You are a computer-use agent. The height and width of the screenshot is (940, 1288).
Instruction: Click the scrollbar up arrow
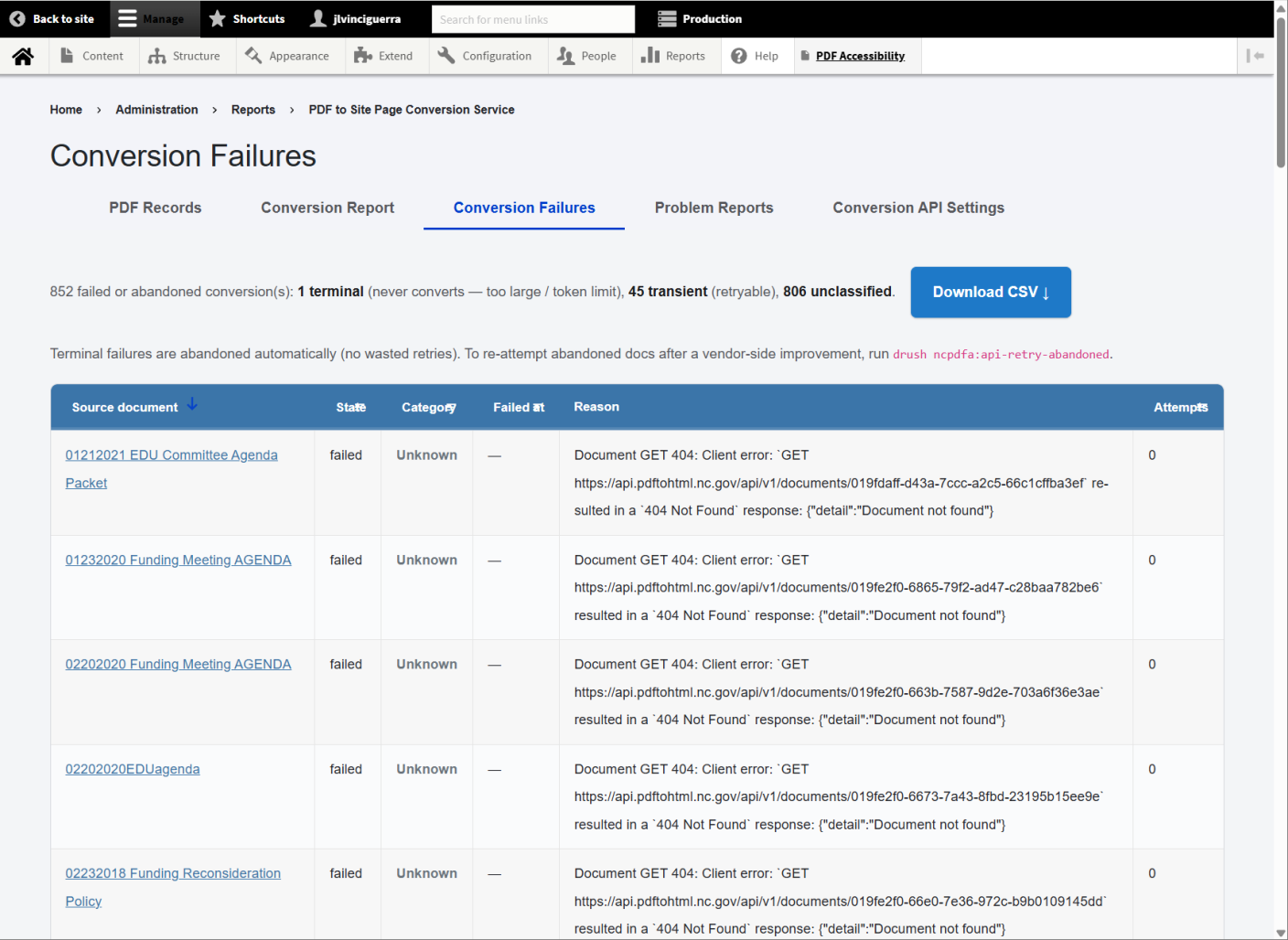point(1281,7)
